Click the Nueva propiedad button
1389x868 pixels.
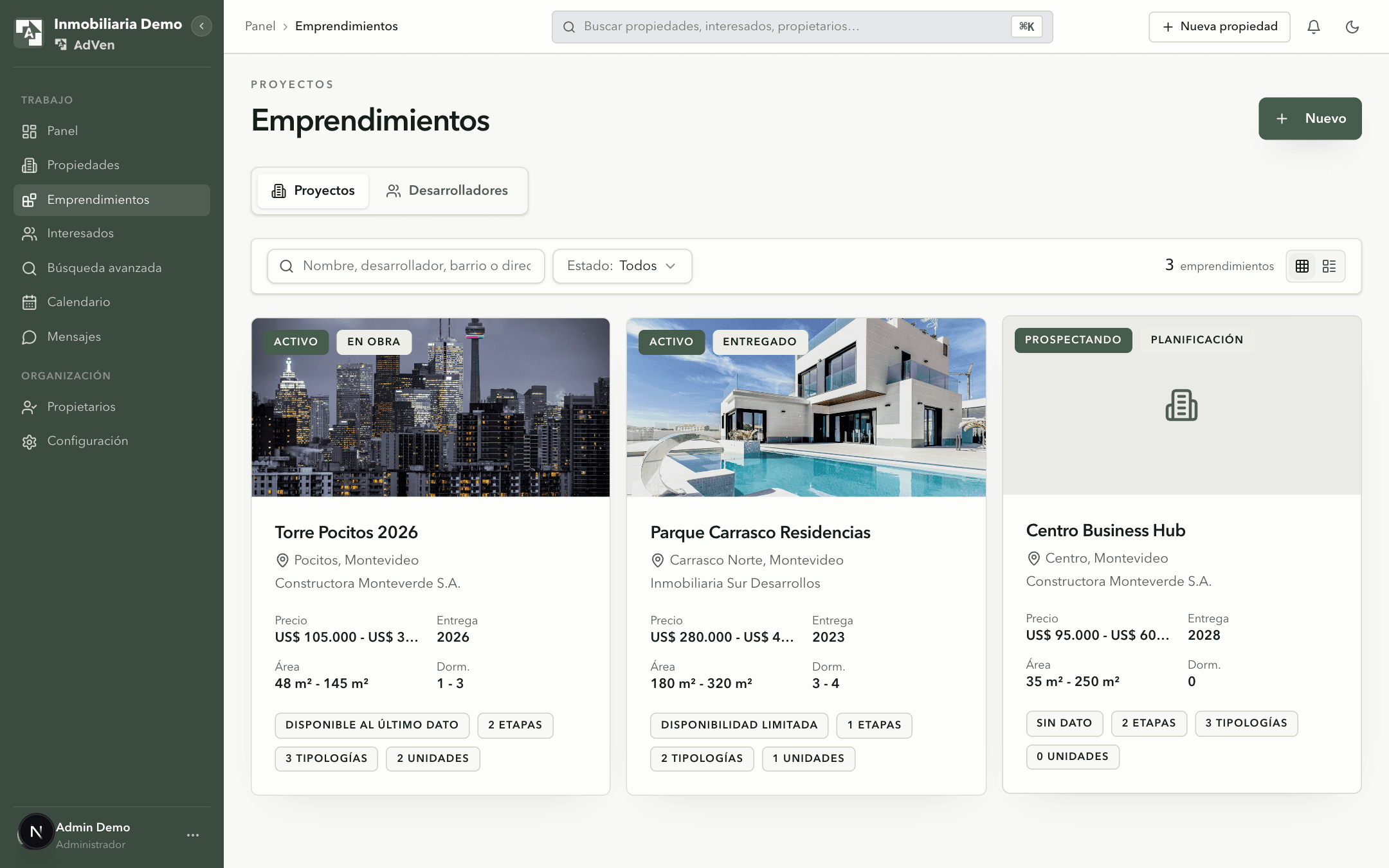1219,27
